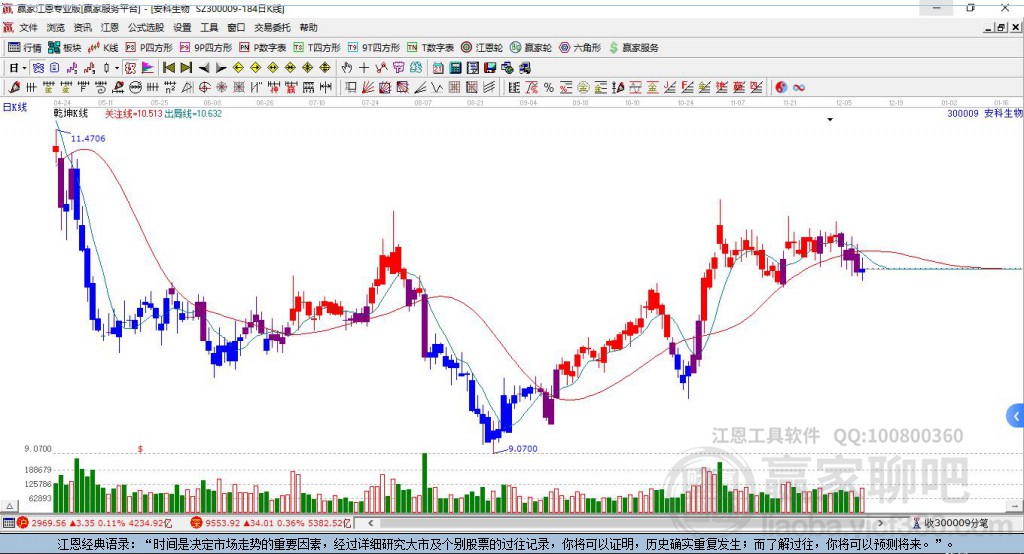1024x554 pixels.
Task: Click the 关注线=10.513 label
Action: click(x=133, y=114)
